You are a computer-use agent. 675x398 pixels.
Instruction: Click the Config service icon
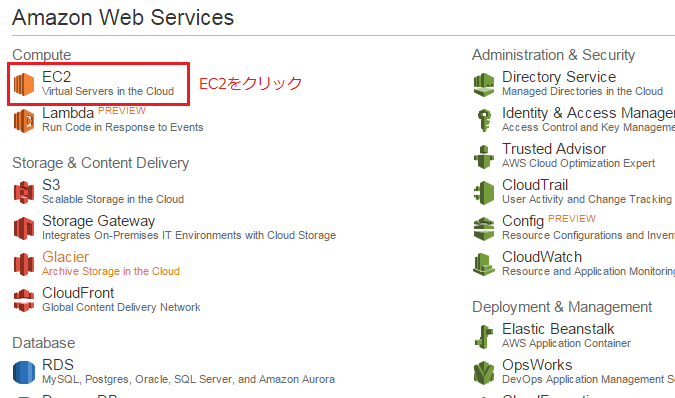pos(484,228)
